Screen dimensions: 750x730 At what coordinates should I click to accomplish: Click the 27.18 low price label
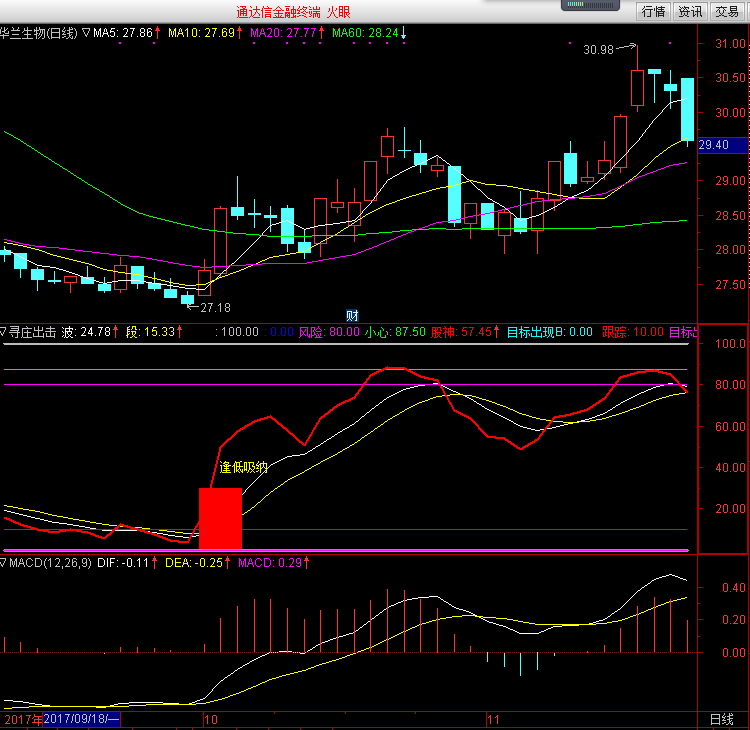pyautogui.click(x=215, y=308)
